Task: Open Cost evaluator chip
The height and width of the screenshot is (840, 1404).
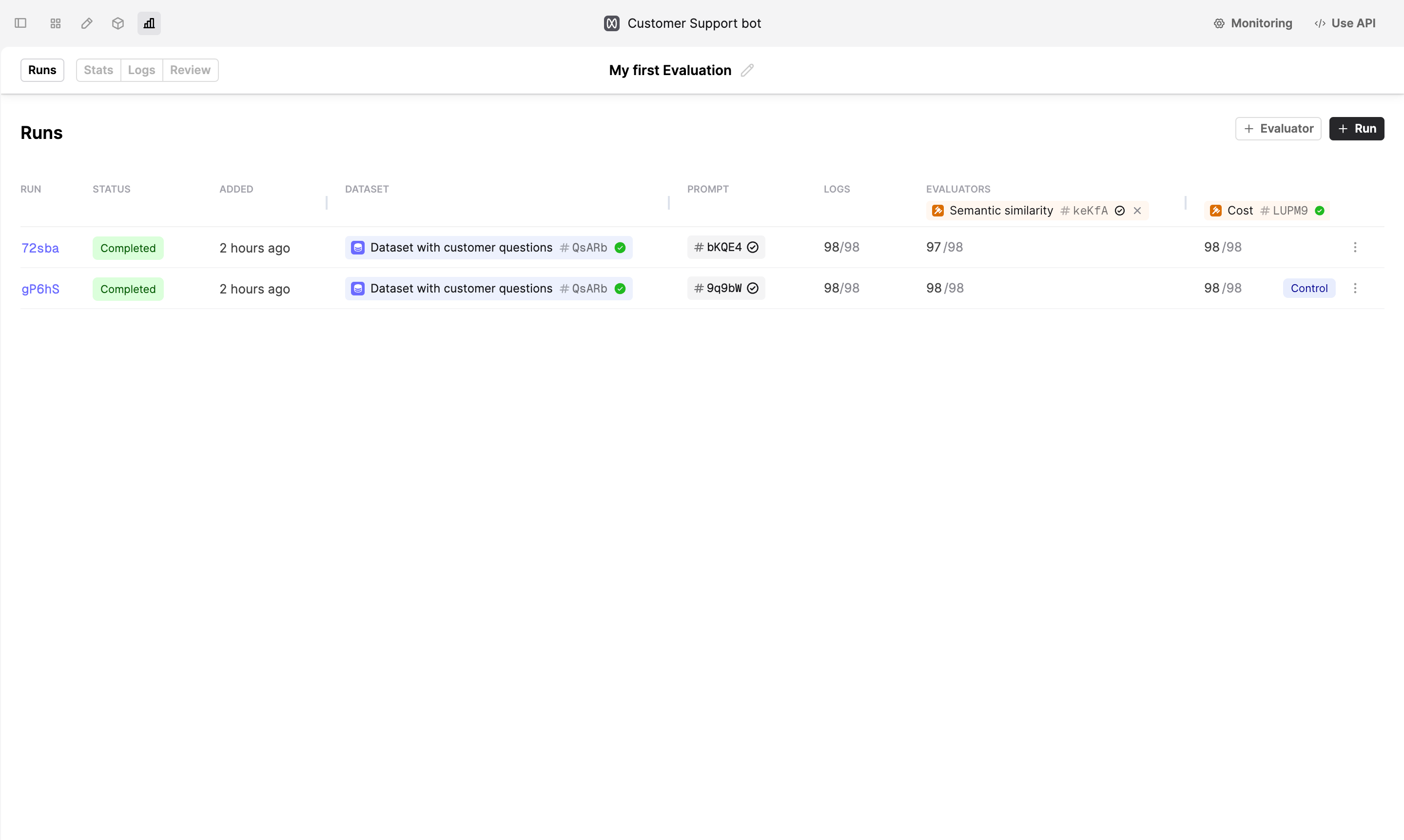Action: (1267, 211)
